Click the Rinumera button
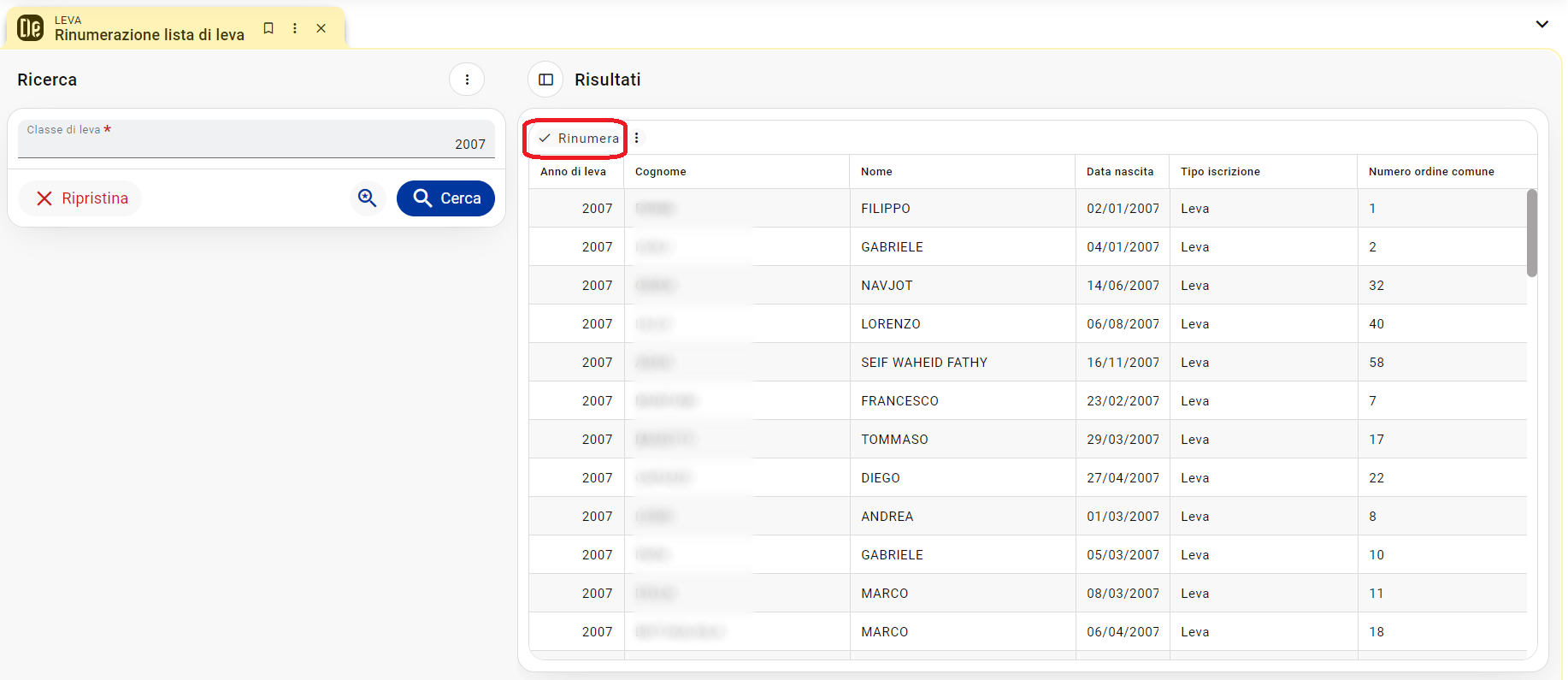This screenshot has width=1568, height=680. coord(579,139)
